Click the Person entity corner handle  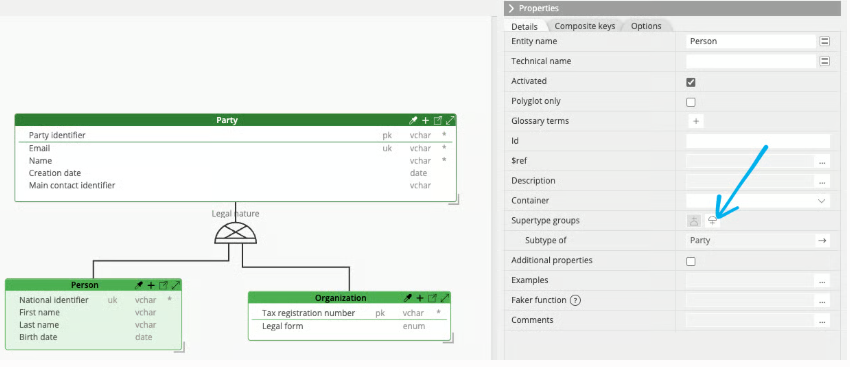click(179, 347)
